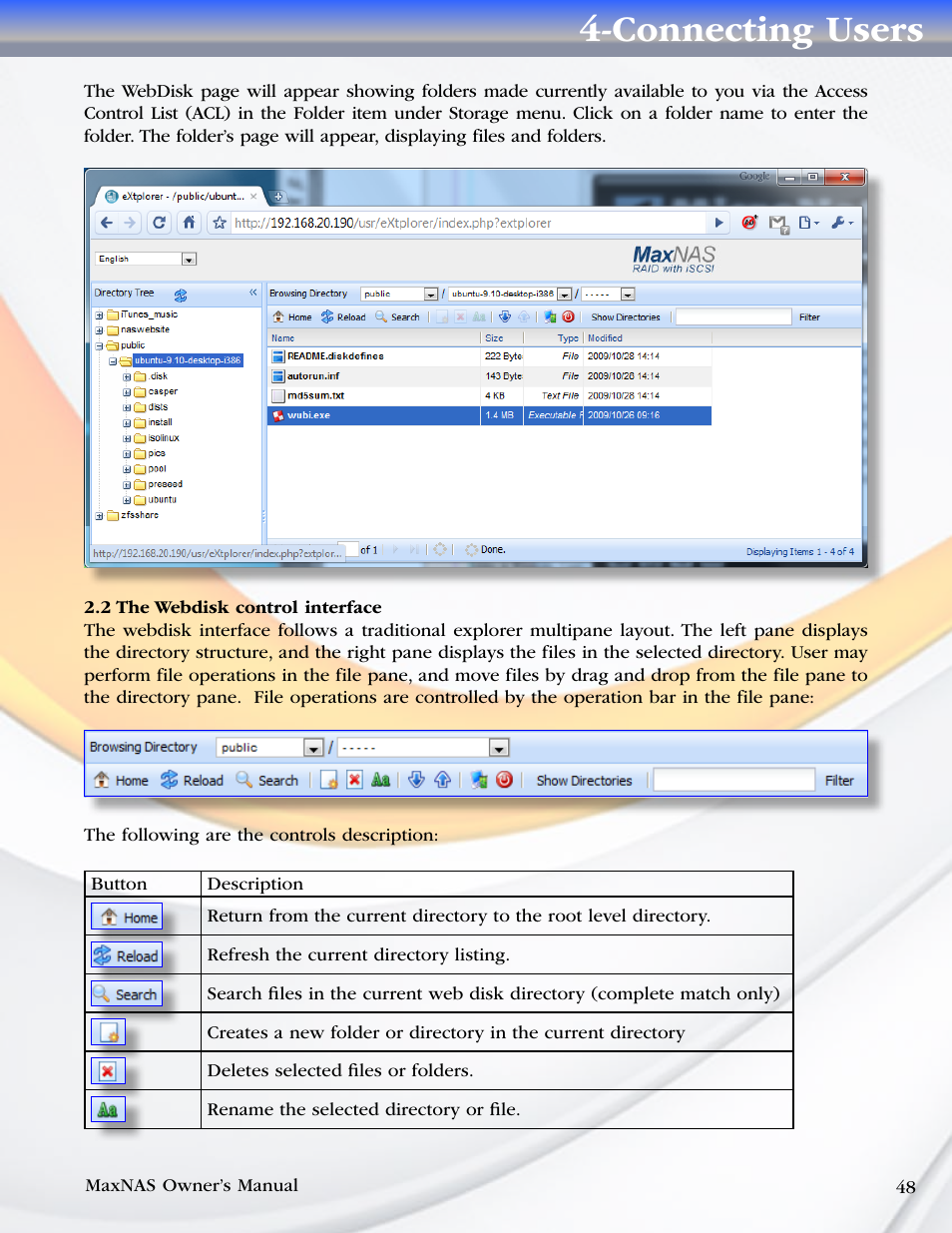Viewport: 952px width, 1233px height.
Task: Toggle Show Directories in the browser screenshot
Action: point(626,317)
